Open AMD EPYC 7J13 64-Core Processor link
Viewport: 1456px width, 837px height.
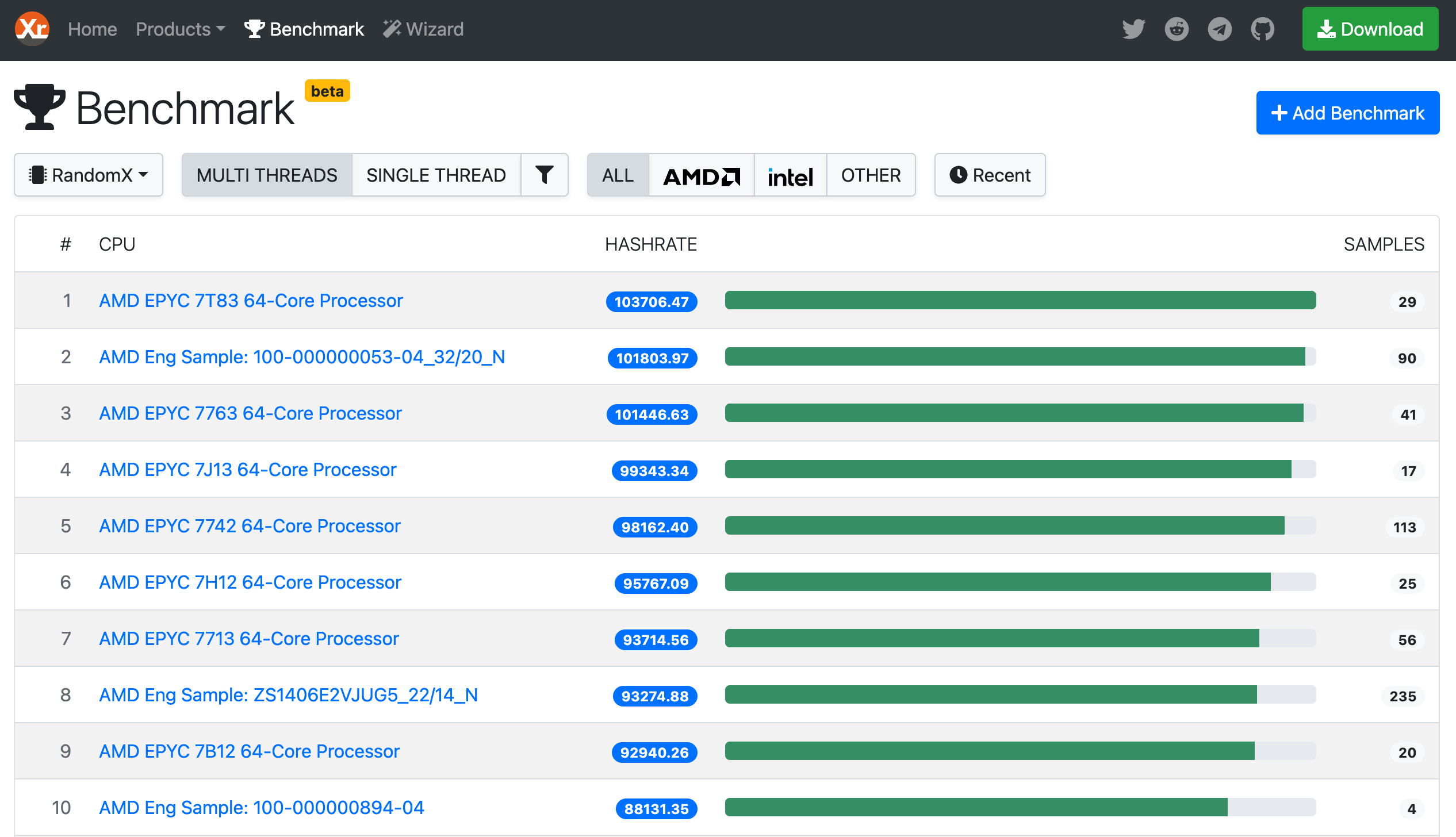[x=248, y=470]
